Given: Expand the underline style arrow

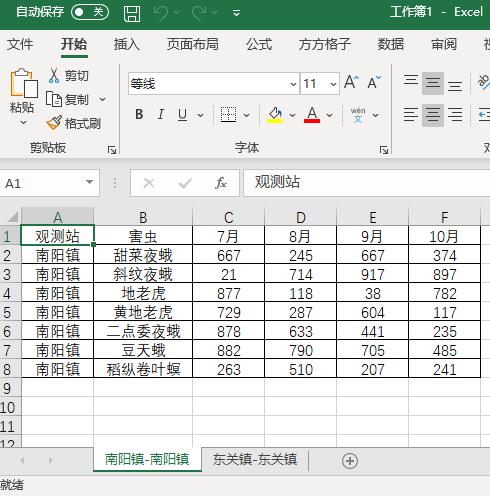Looking at the screenshot, I should click(200, 115).
